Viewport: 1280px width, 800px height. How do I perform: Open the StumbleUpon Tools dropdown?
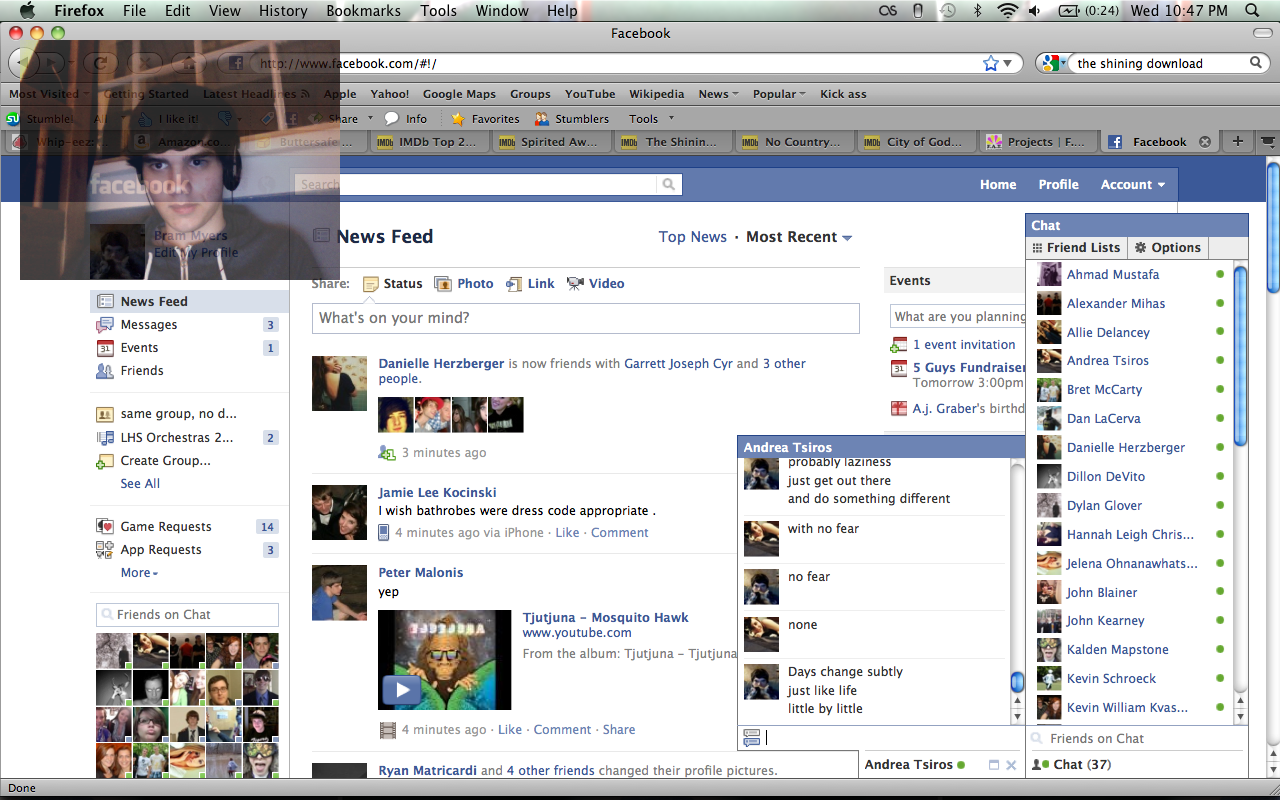pyautogui.click(x=649, y=118)
